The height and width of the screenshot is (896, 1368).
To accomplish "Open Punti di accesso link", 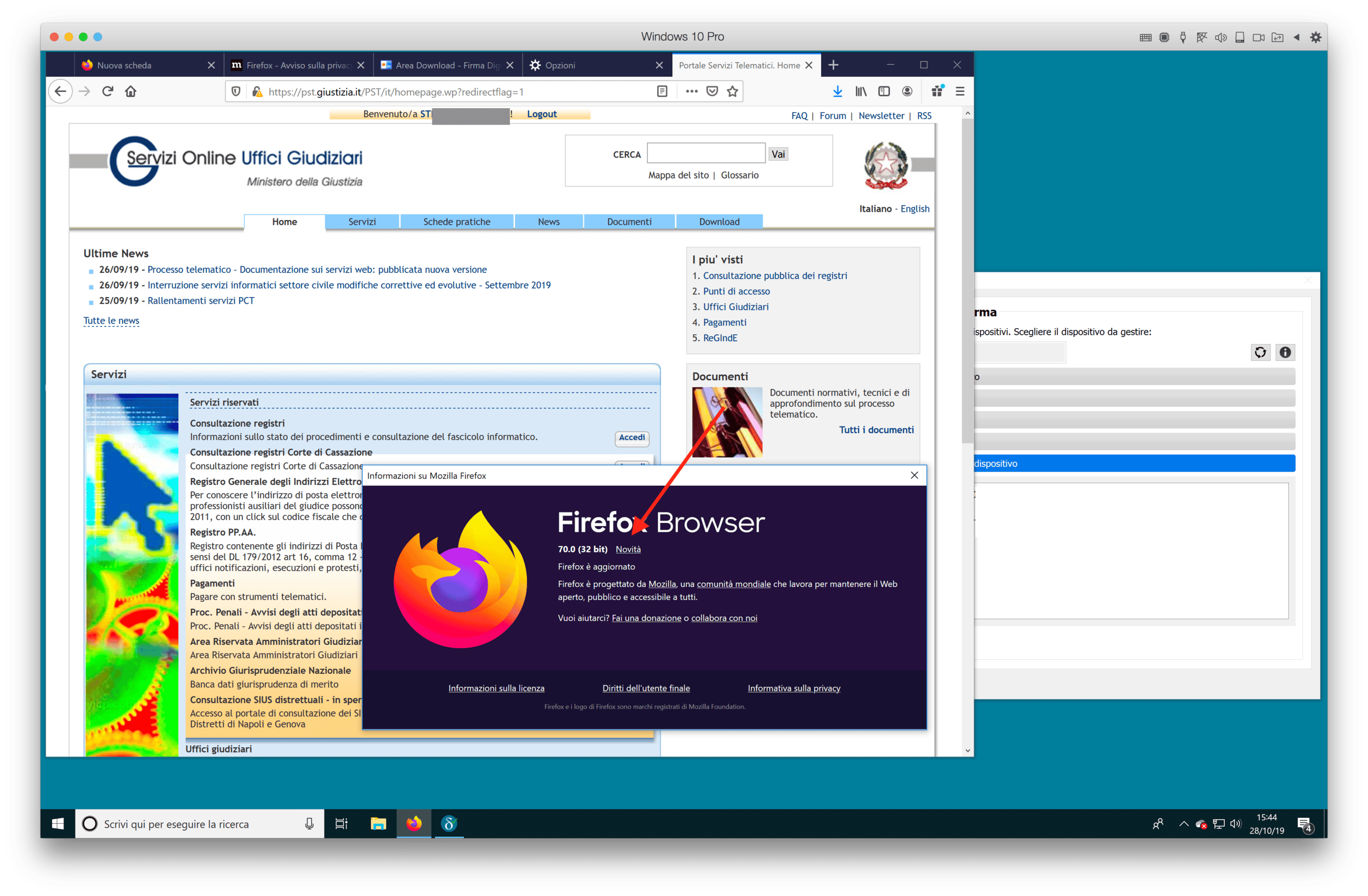I will tap(737, 292).
